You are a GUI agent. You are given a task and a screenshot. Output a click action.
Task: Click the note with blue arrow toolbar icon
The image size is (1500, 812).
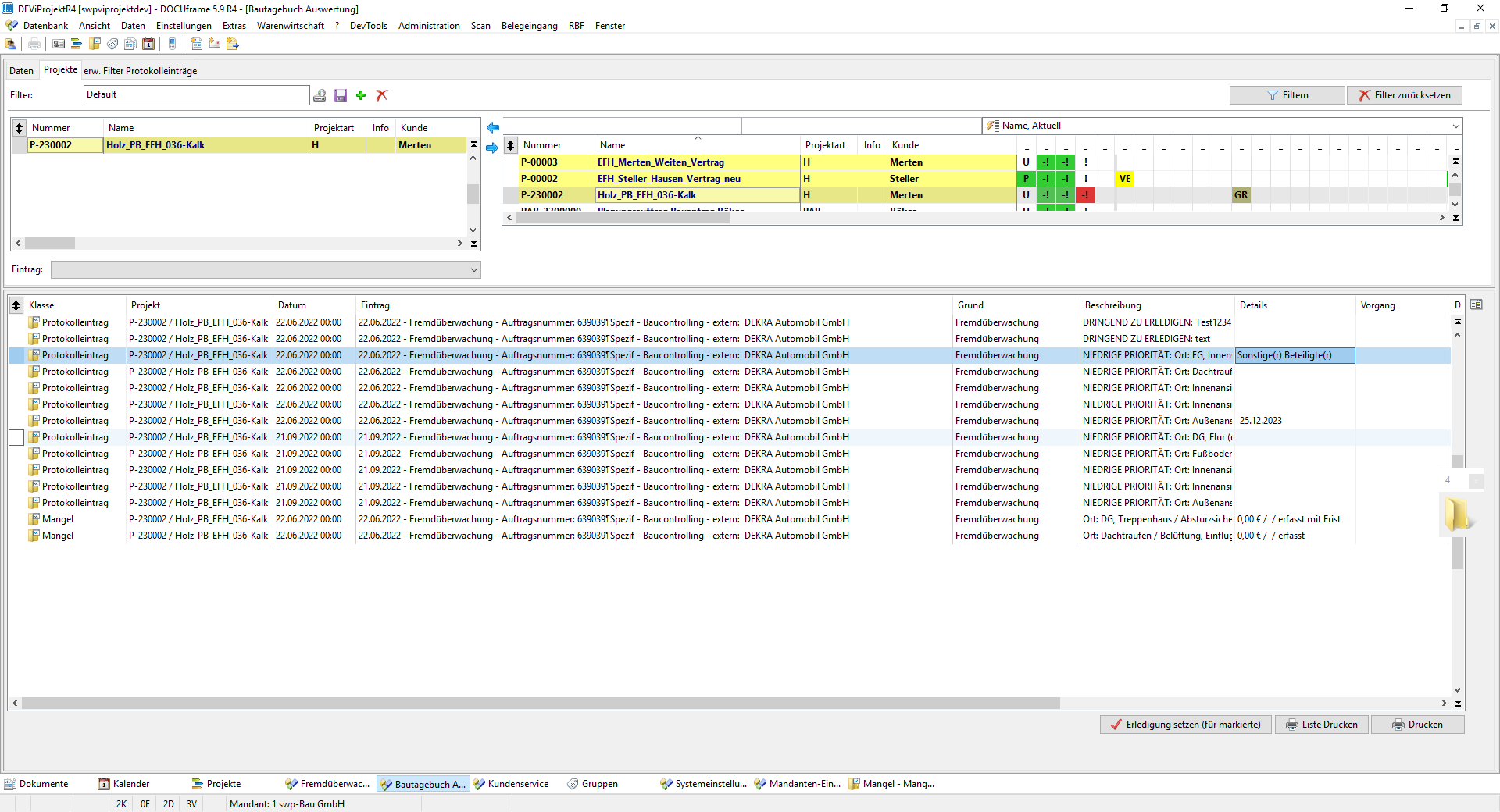tap(233, 44)
